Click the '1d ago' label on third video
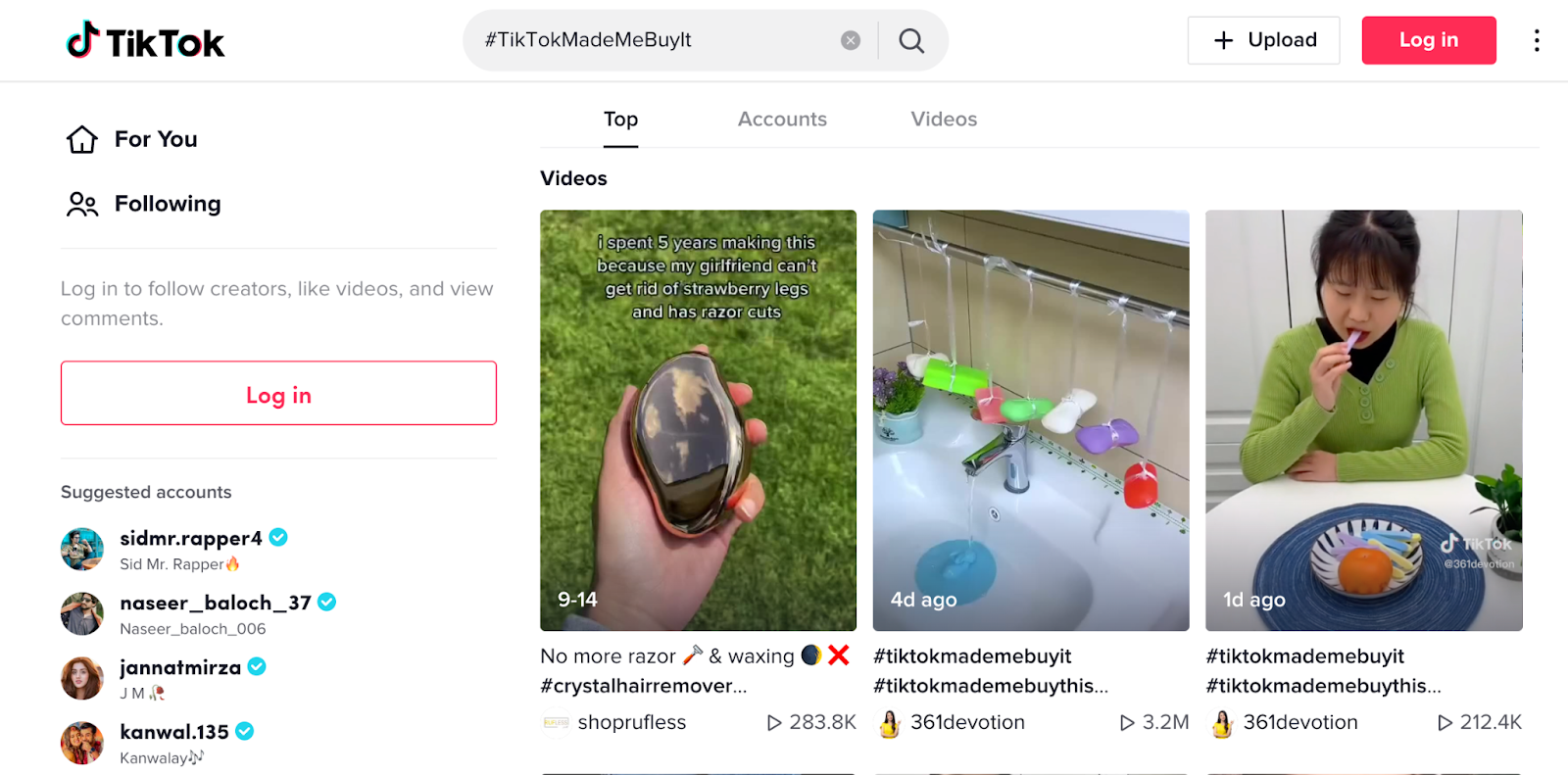Screen dimensions: 1568x775 pyautogui.click(x=1253, y=600)
